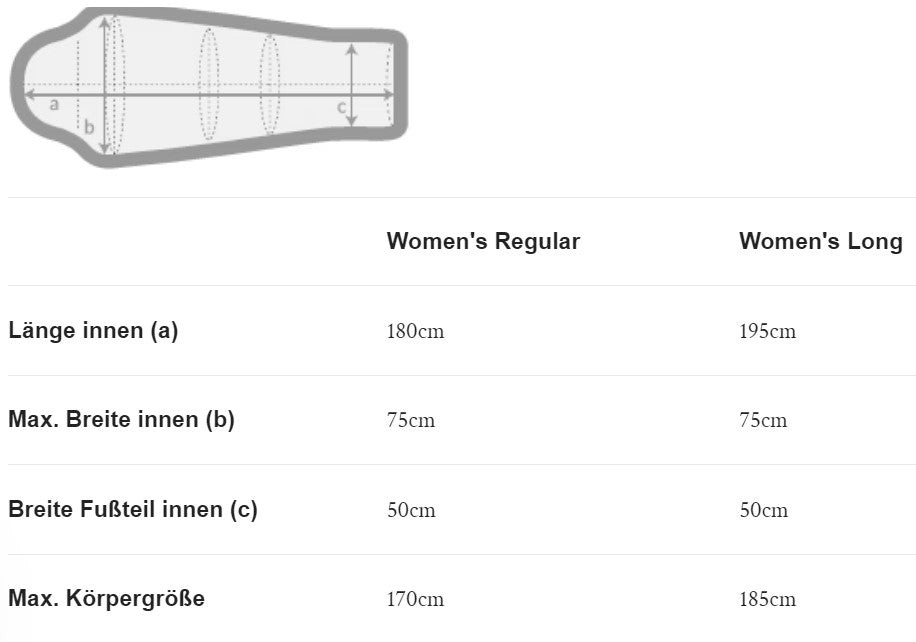Select the Women's Long column header
The image size is (916, 642).
point(820,241)
